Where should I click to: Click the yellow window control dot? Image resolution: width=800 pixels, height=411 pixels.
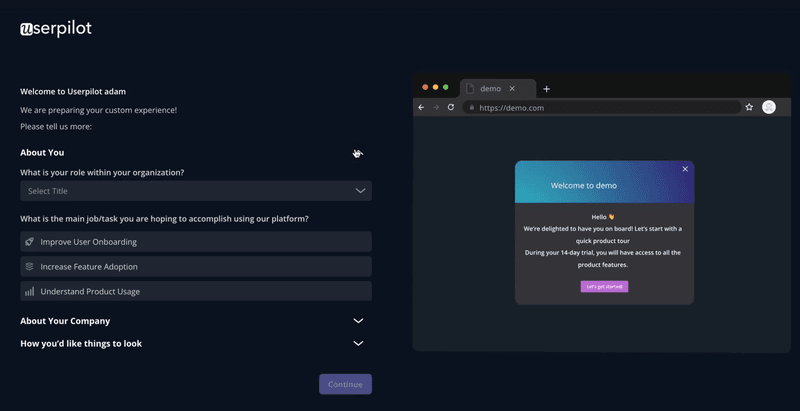coord(435,87)
